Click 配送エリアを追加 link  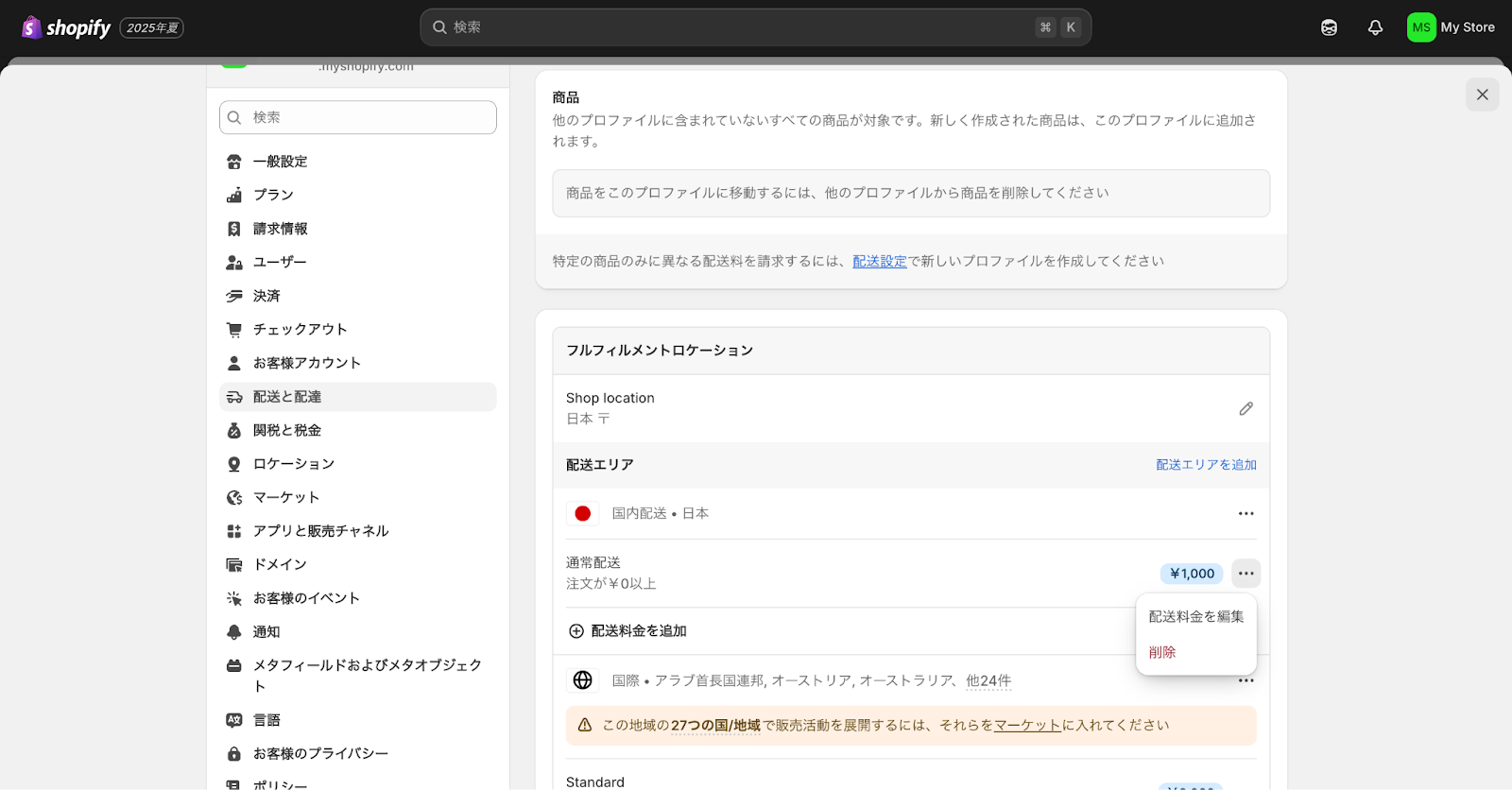(x=1206, y=465)
